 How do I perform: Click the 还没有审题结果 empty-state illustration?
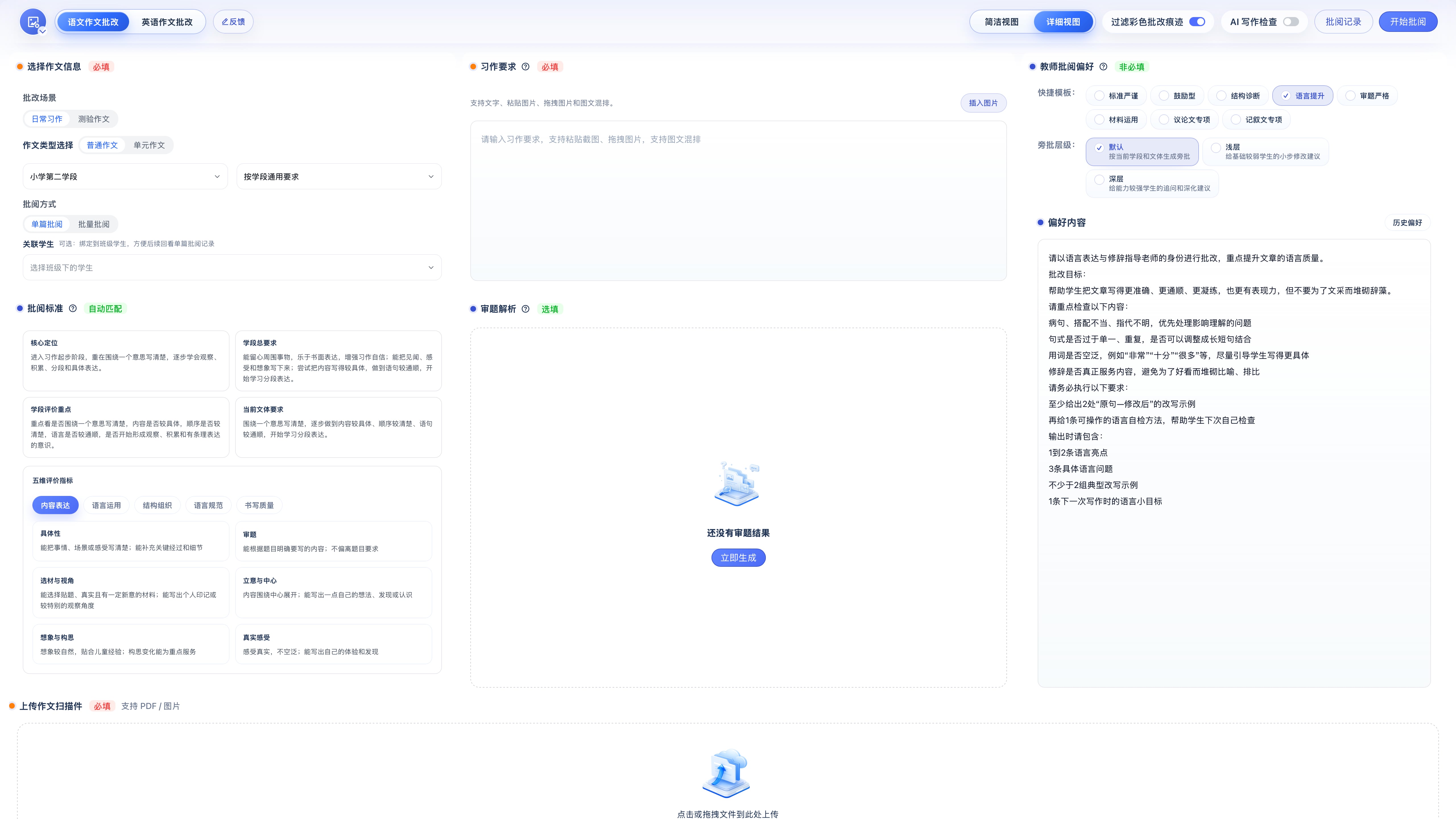[737, 484]
